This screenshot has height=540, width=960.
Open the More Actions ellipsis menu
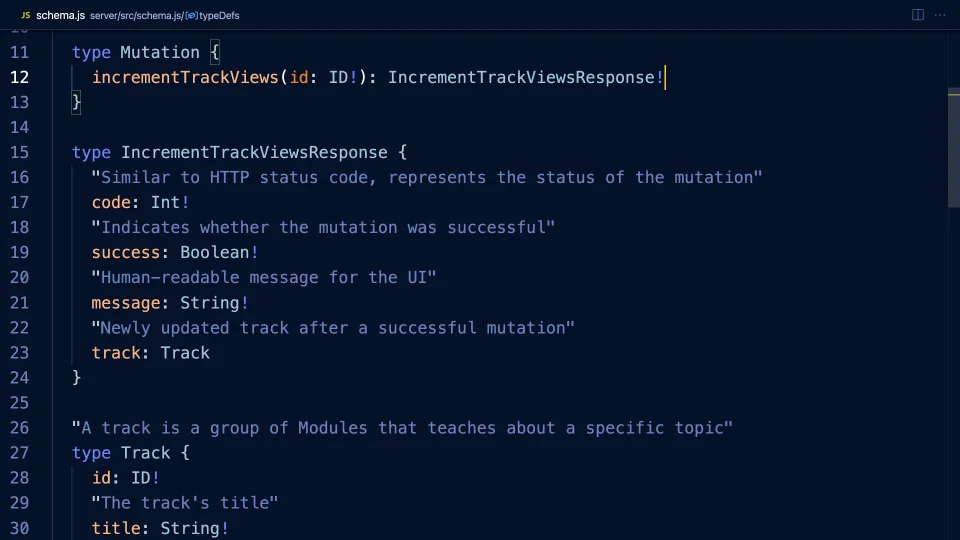[940, 15]
